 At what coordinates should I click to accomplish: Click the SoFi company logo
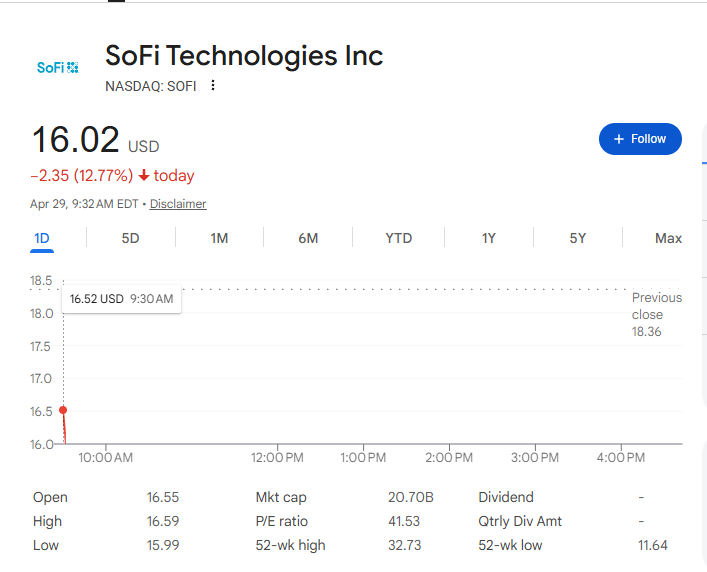[58, 68]
